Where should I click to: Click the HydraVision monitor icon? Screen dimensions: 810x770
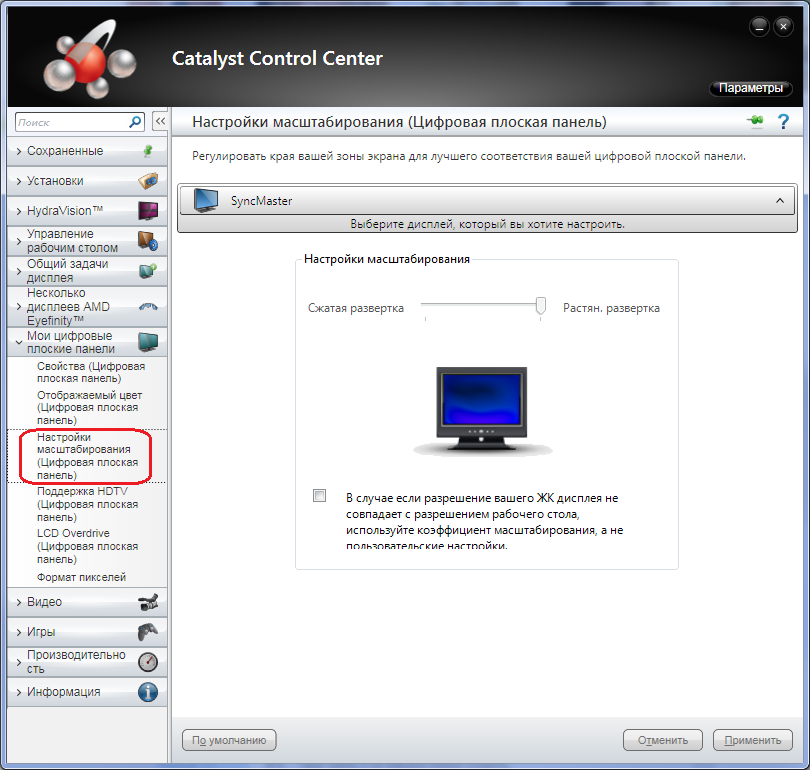pyautogui.click(x=148, y=211)
